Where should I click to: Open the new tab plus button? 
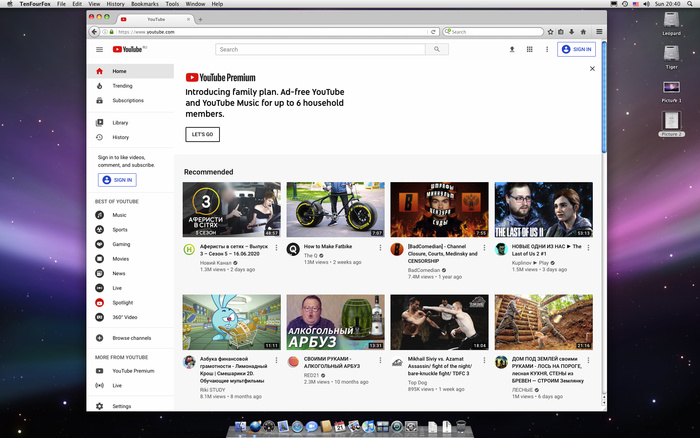(200, 19)
